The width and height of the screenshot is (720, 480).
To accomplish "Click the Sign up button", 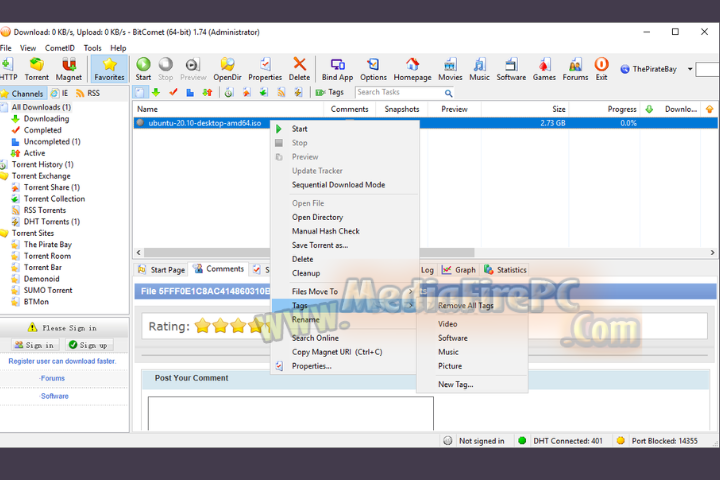I will point(89,345).
